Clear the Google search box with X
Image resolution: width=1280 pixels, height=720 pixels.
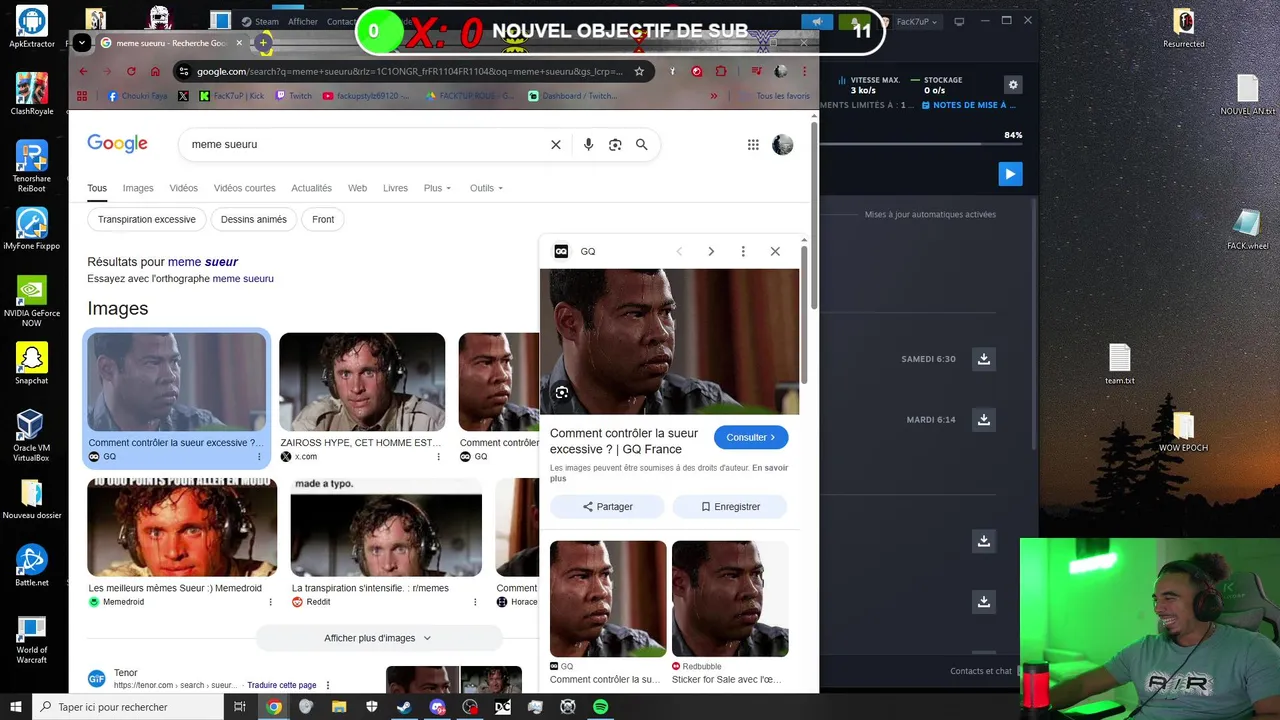[556, 145]
